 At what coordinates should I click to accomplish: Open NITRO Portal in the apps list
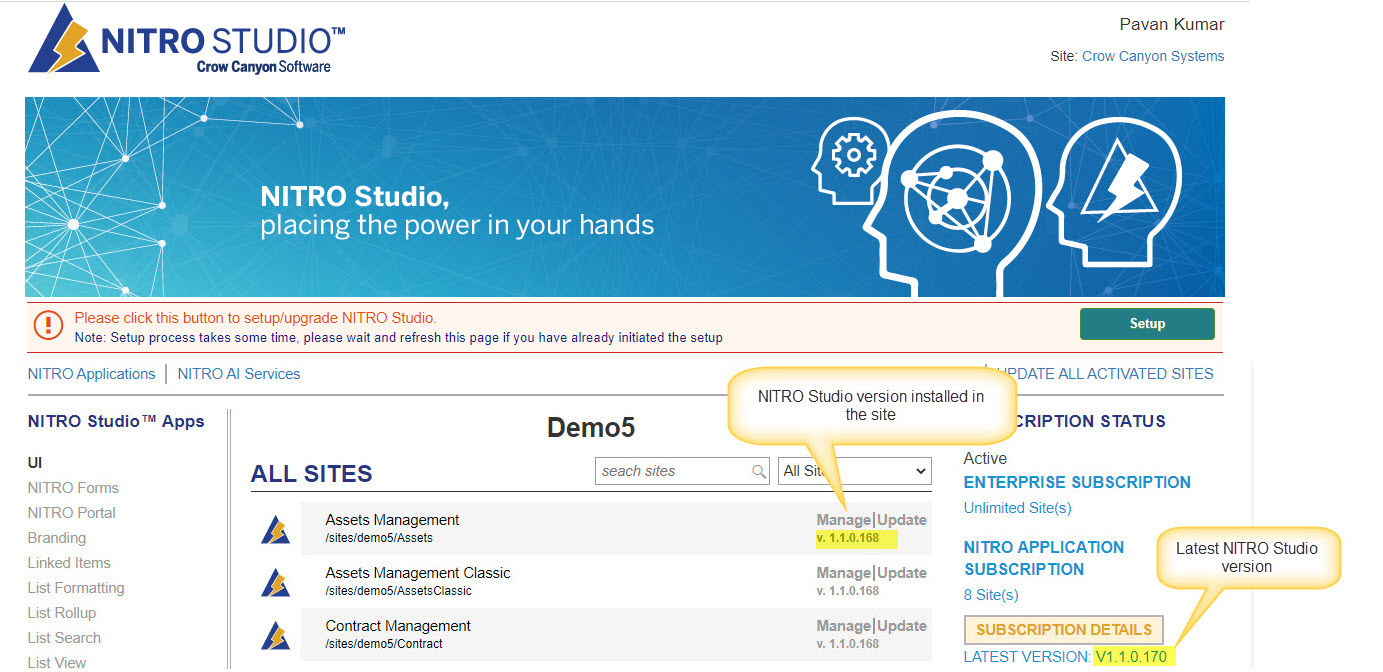coord(72,513)
